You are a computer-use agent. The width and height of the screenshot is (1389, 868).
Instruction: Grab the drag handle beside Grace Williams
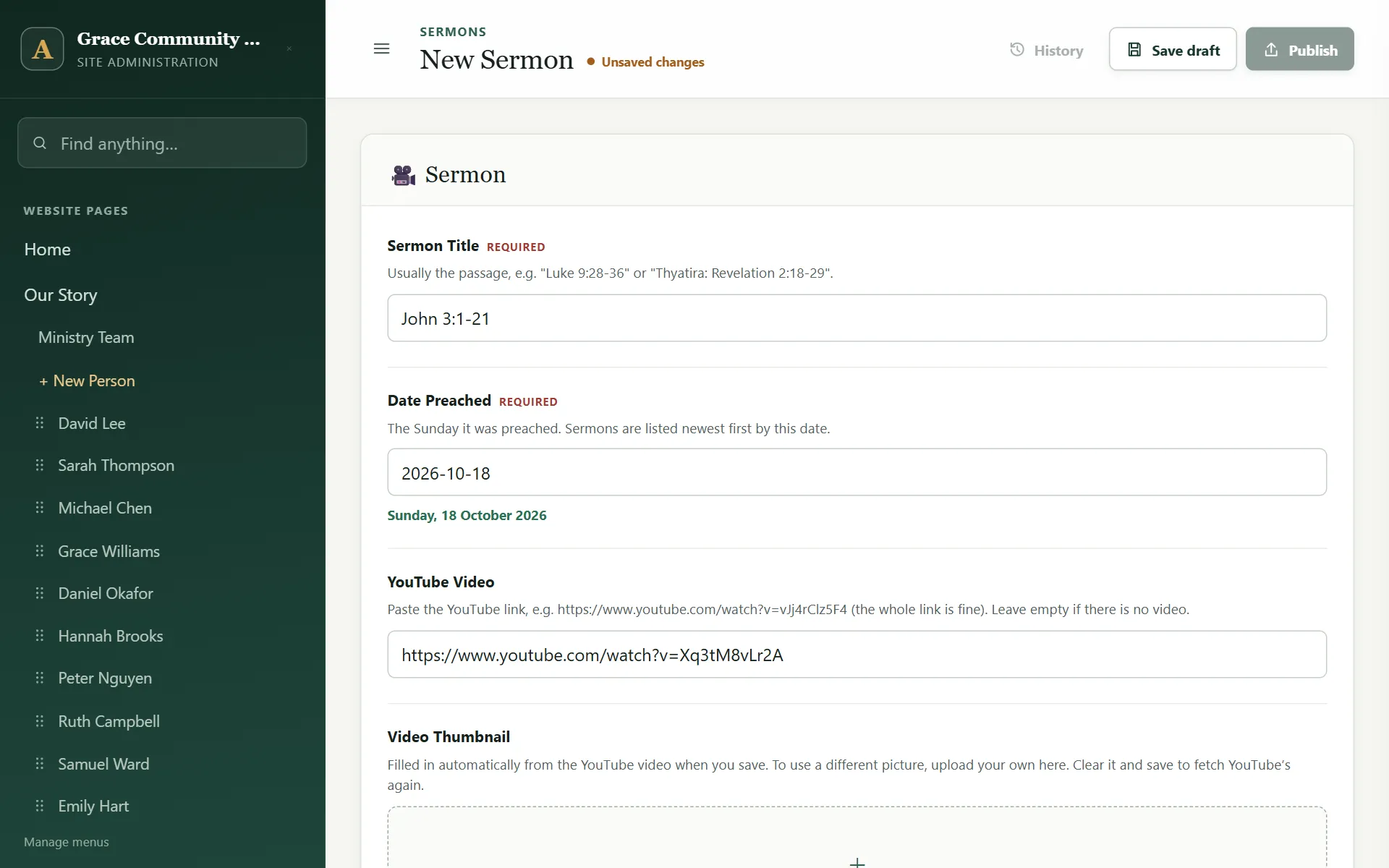coord(40,551)
